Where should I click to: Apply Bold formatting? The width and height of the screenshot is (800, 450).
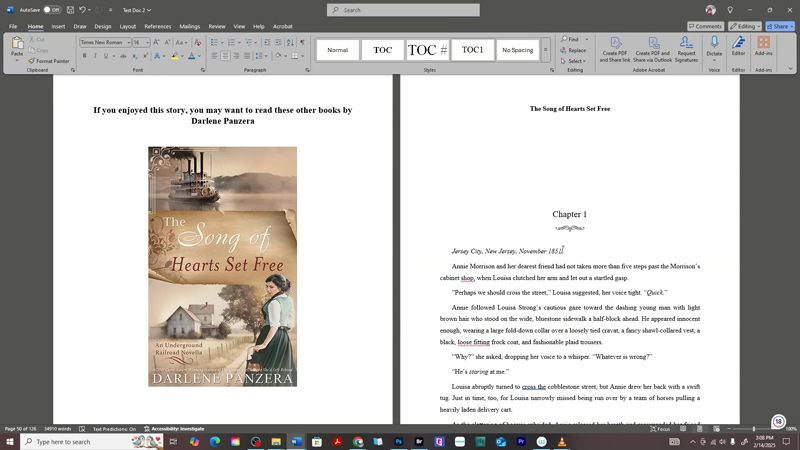point(85,56)
